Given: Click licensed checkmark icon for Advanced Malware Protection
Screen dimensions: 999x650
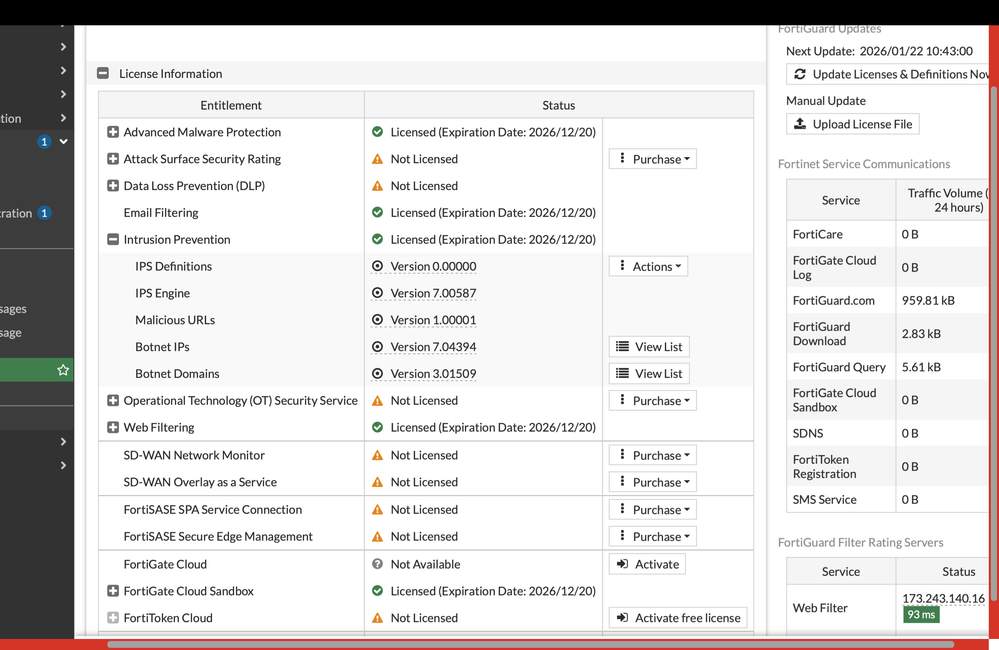Looking at the screenshot, I should 377,132.
